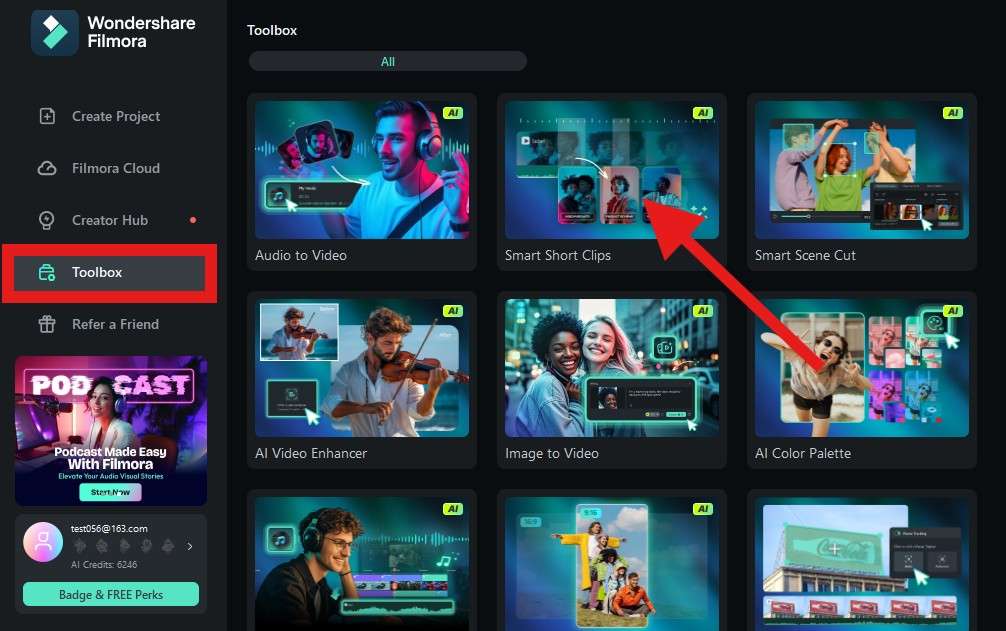Go to the Creator Hub section
Viewport: 1006px width, 631px height.
[109, 220]
